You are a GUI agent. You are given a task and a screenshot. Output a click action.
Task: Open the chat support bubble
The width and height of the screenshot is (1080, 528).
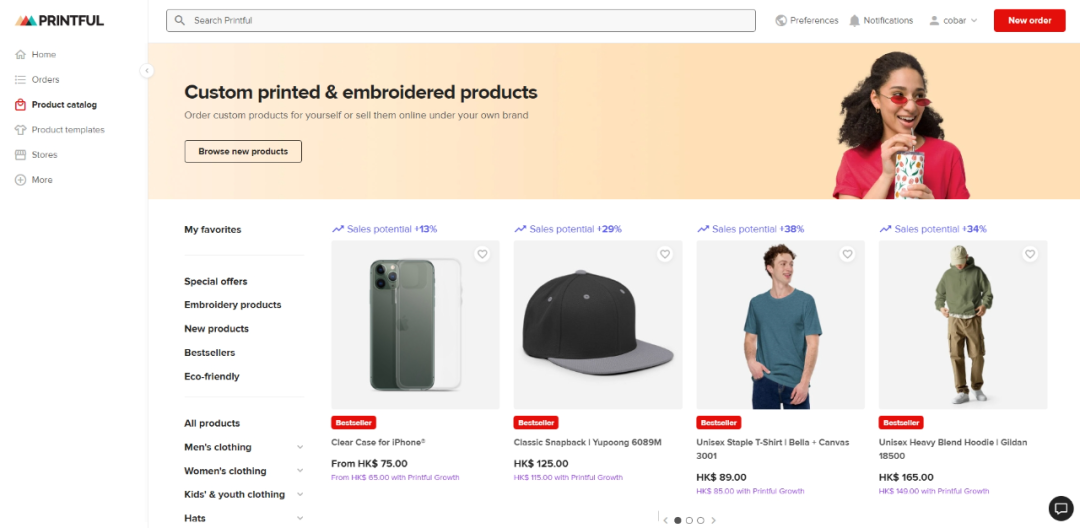1060,508
